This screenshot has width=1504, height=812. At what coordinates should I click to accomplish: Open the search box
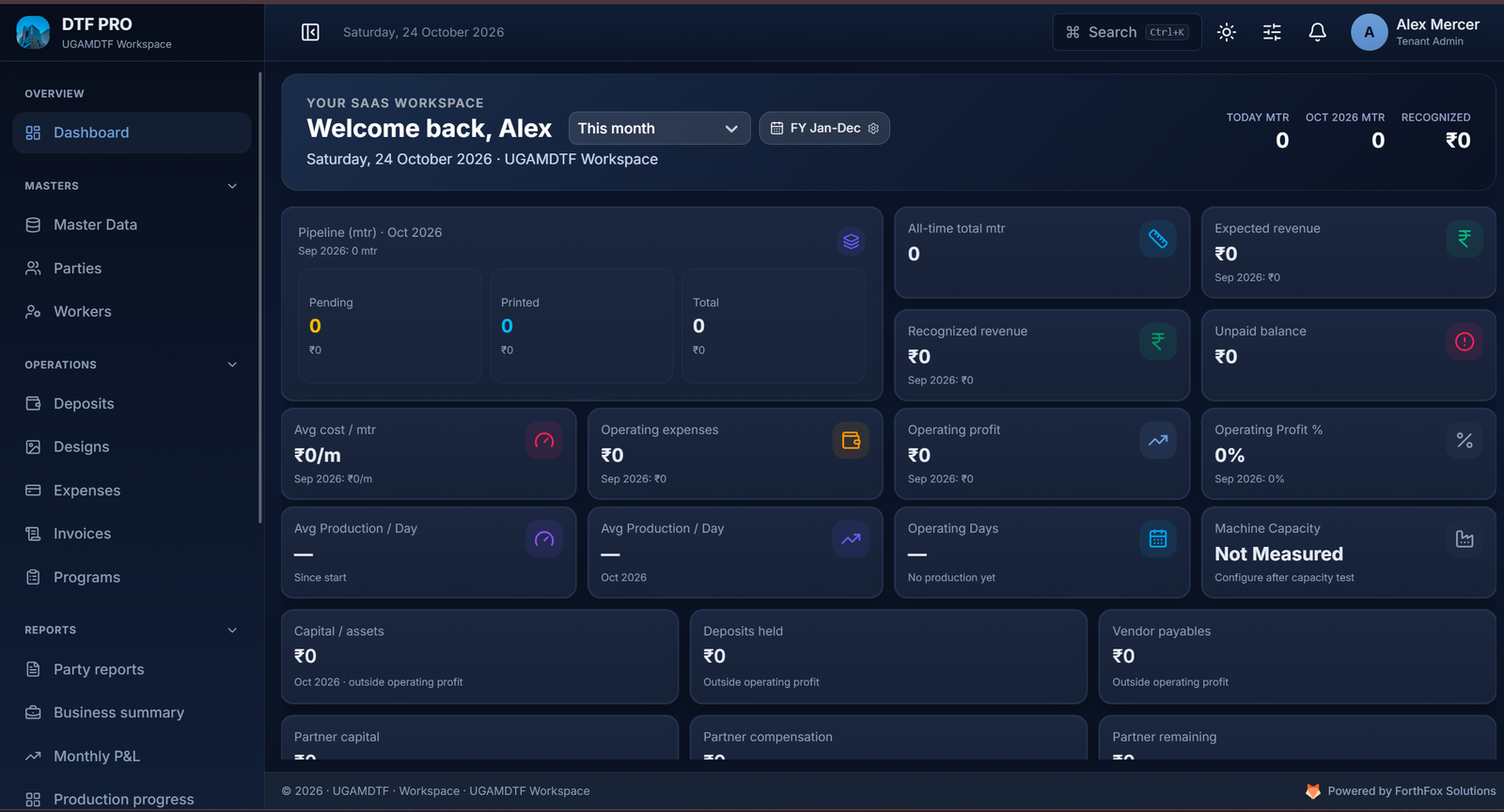1127,32
